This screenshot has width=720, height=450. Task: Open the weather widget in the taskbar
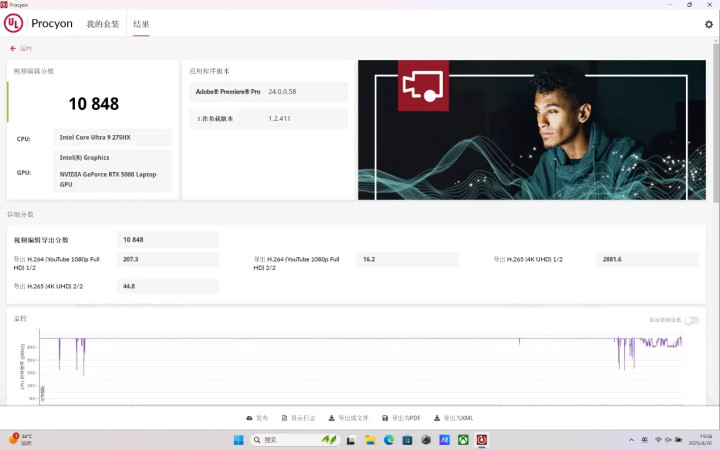20,439
